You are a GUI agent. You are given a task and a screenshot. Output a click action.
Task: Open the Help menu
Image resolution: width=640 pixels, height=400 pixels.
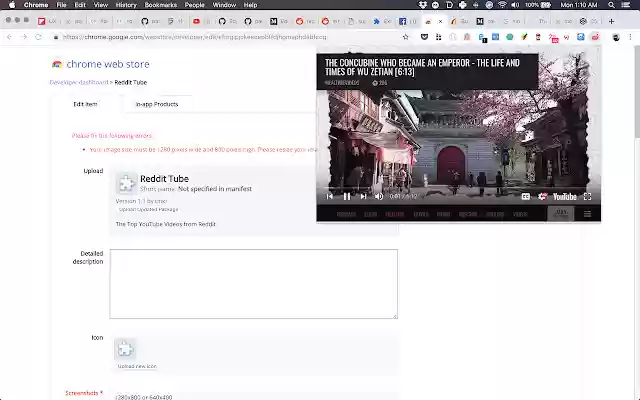250,5
